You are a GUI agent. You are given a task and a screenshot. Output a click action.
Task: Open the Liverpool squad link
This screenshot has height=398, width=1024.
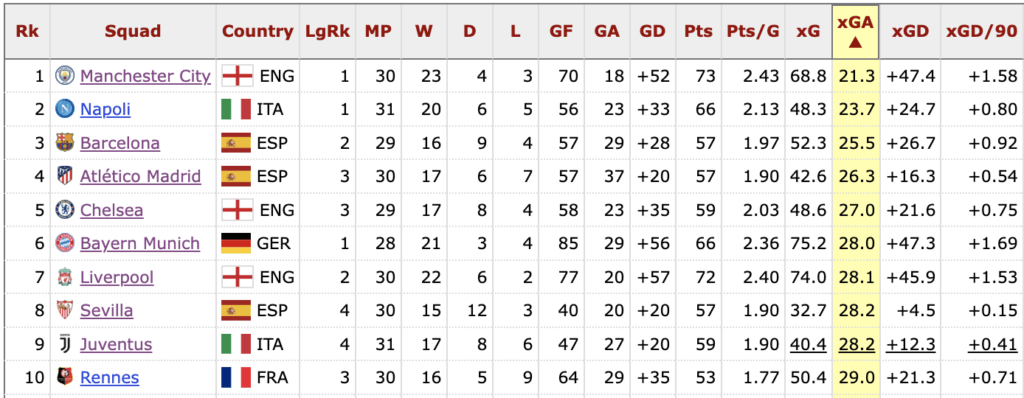(117, 277)
